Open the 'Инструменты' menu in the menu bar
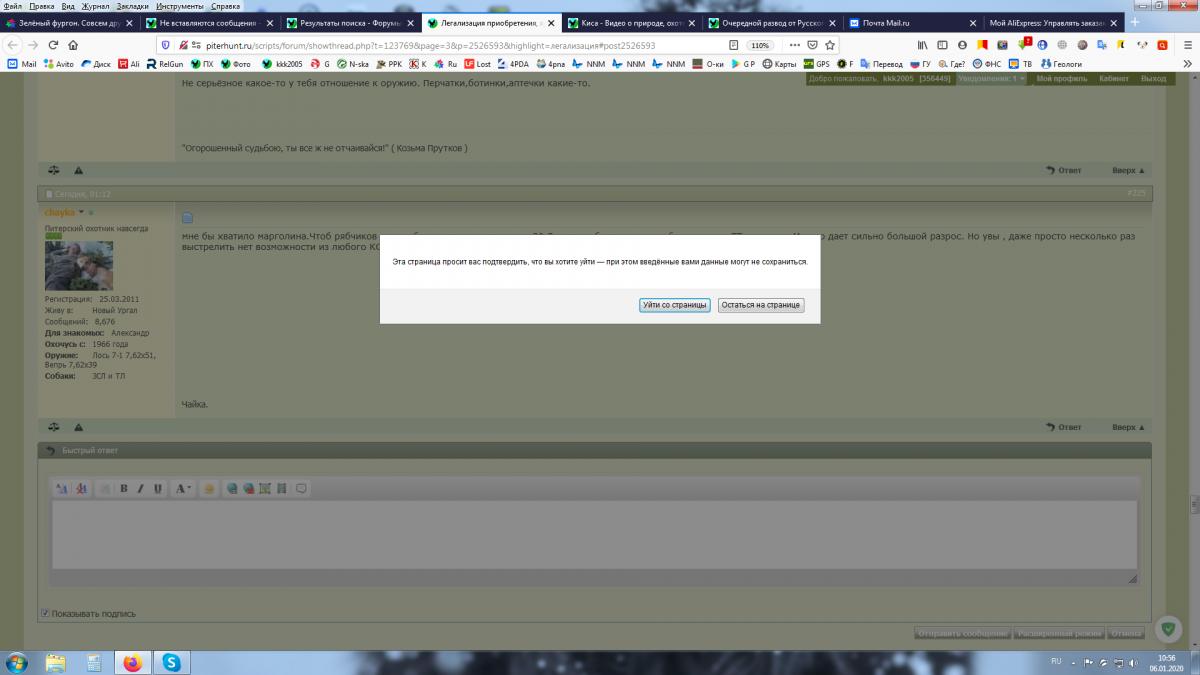Screen dimensions: 1200x675 [180, 6]
